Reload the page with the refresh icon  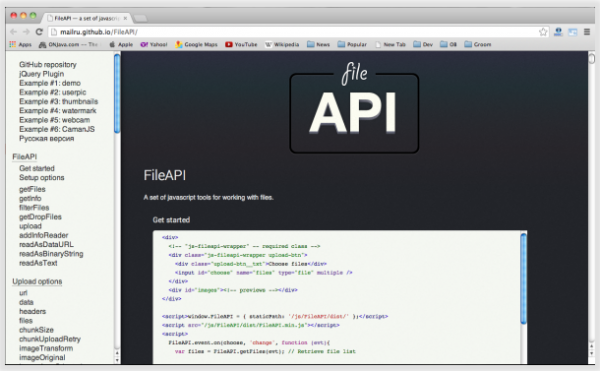(39, 32)
